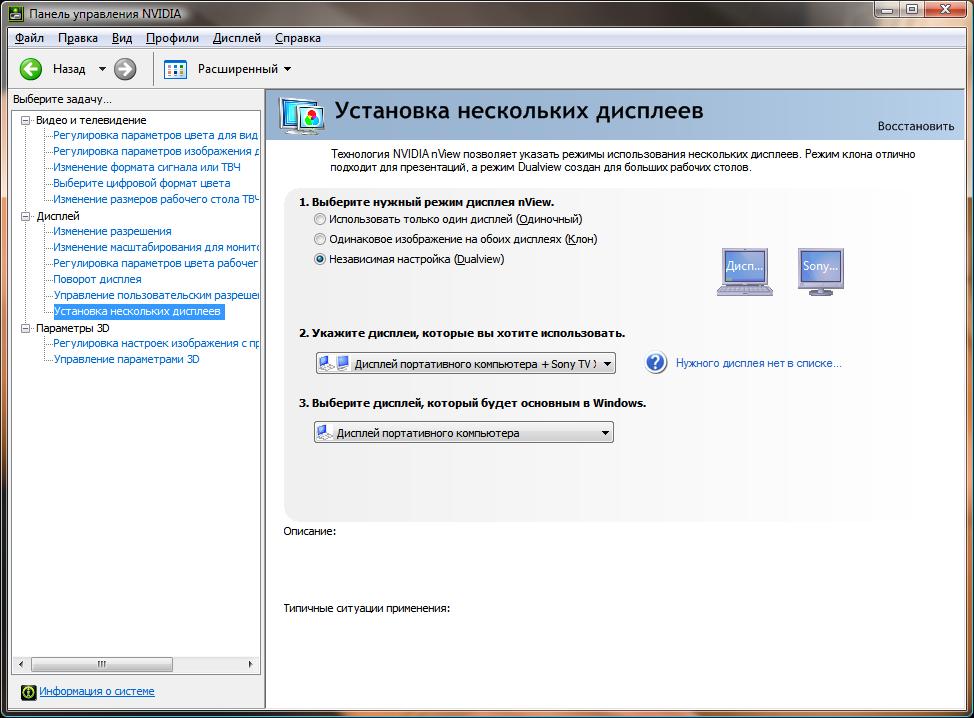This screenshot has height=718, width=974.
Task: Open 'Управление параметрами 3D' task
Action: point(126,360)
